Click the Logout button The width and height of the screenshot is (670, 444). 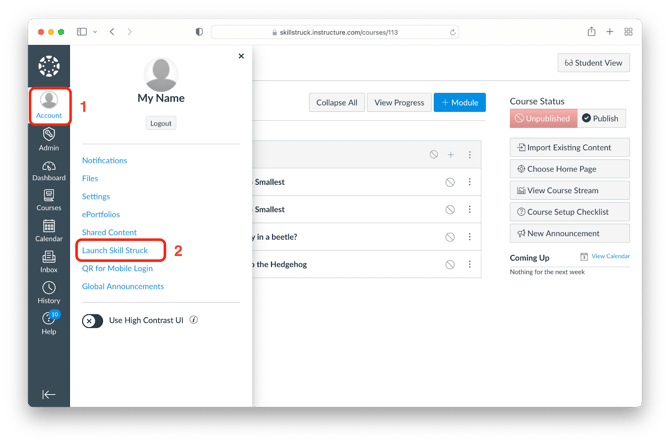point(160,123)
